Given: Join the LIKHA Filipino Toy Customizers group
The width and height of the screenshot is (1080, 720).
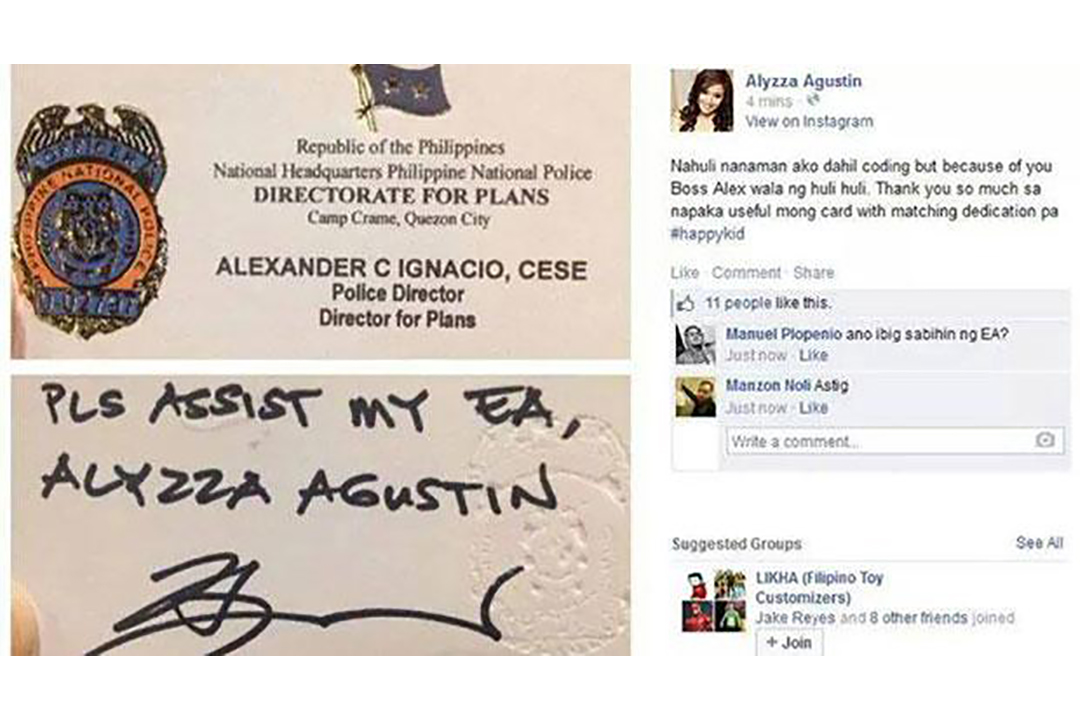Looking at the screenshot, I should (x=789, y=643).
